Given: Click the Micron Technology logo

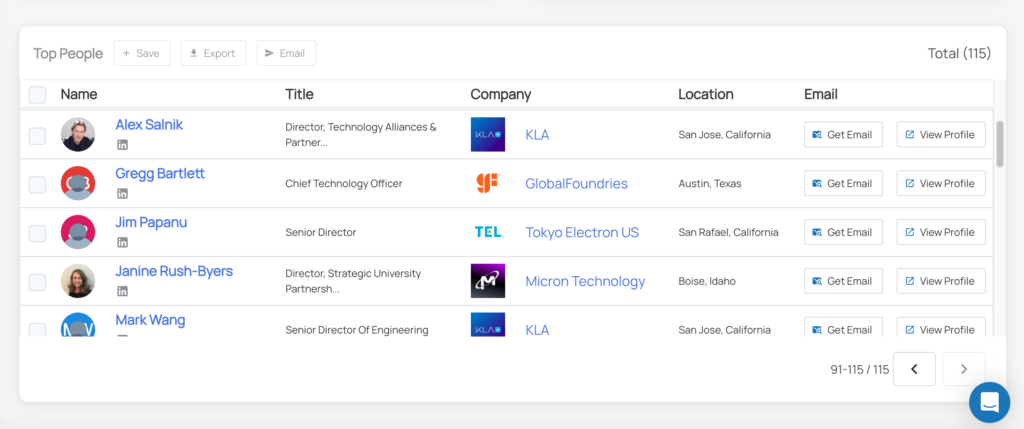Looking at the screenshot, I should pyautogui.click(x=487, y=281).
